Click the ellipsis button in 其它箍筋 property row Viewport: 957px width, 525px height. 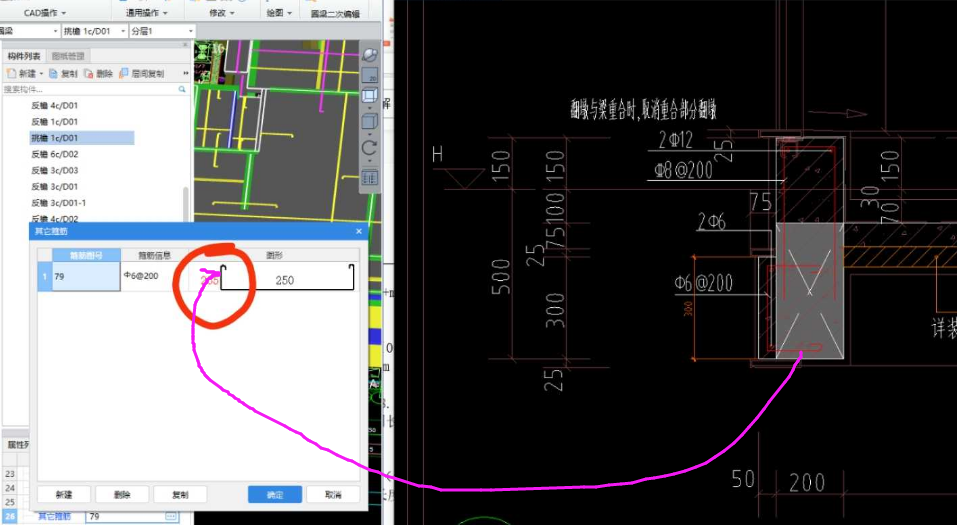coord(171,516)
